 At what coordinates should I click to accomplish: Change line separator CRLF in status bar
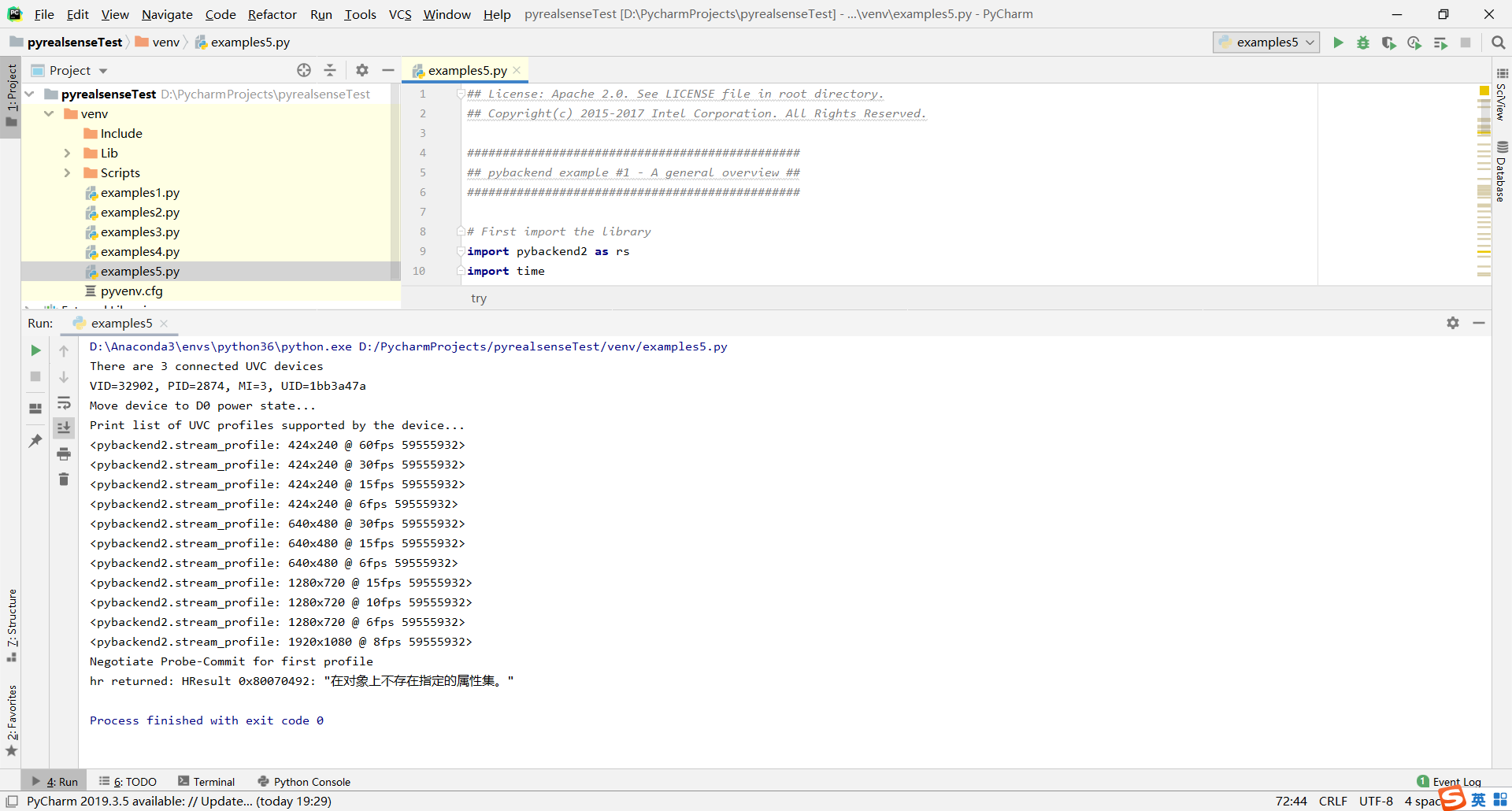coord(1332,802)
